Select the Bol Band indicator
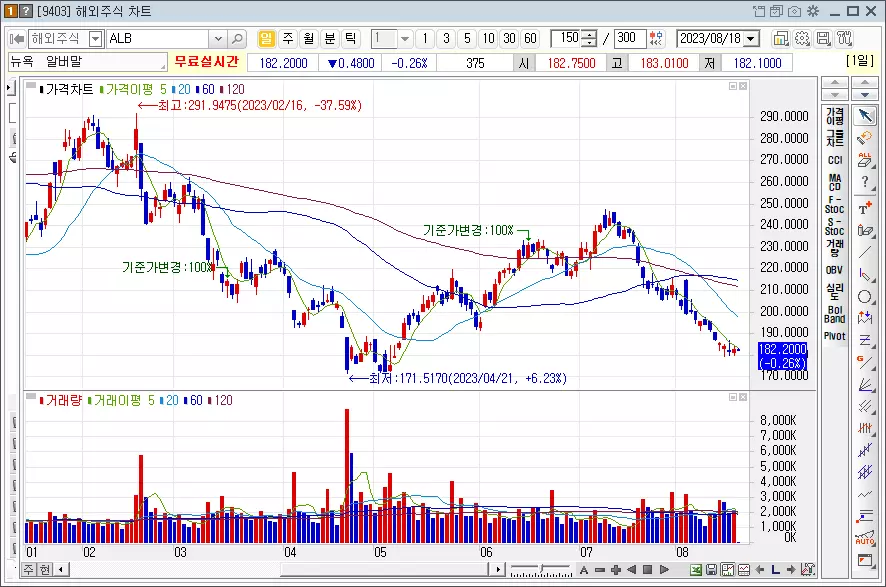 tap(835, 314)
